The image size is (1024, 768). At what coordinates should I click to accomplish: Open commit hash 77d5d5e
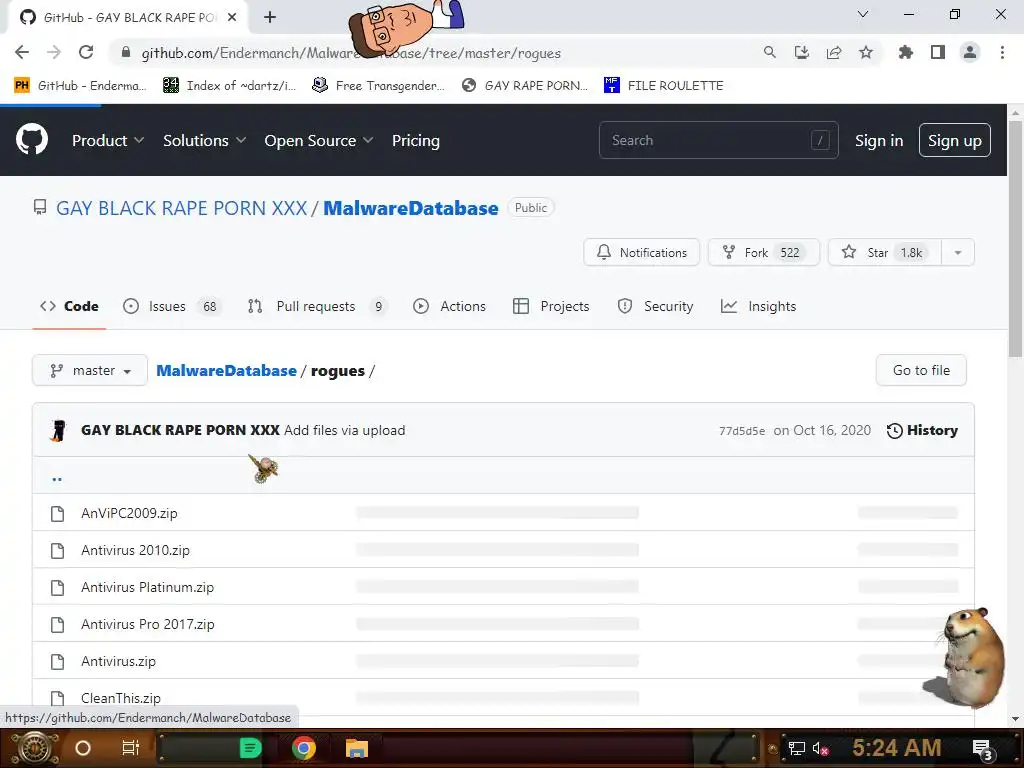(x=742, y=431)
